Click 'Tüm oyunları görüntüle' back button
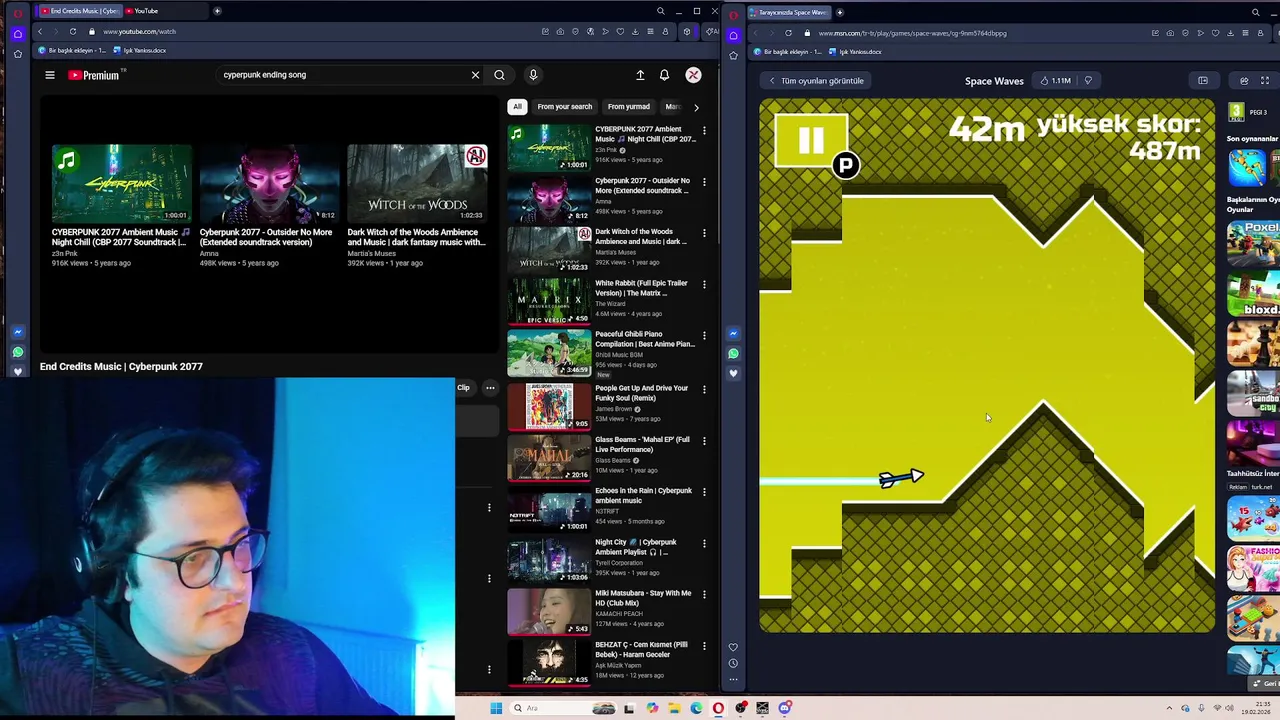This screenshot has width=1280, height=720. click(817, 81)
